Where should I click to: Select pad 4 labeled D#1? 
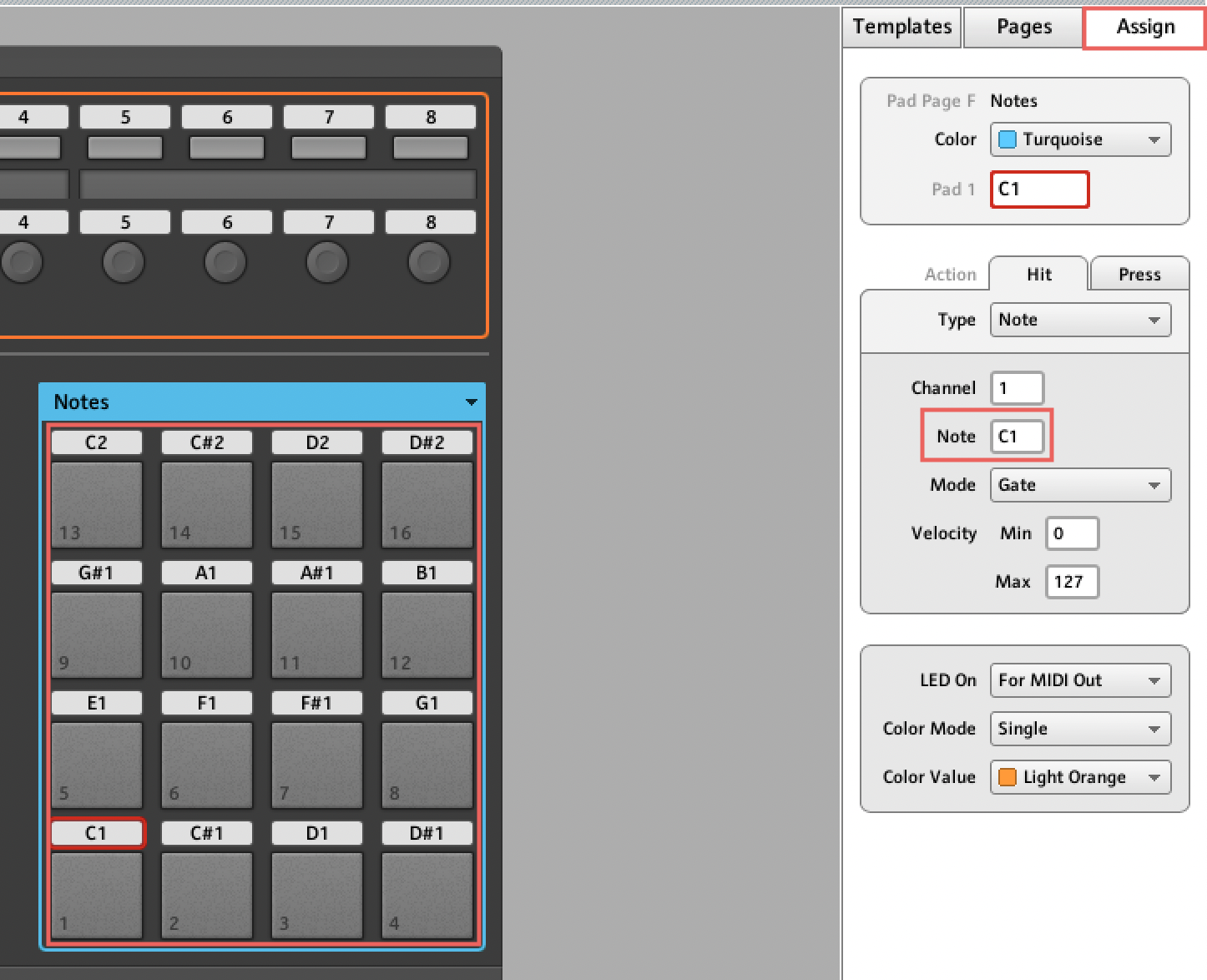pos(427,895)
